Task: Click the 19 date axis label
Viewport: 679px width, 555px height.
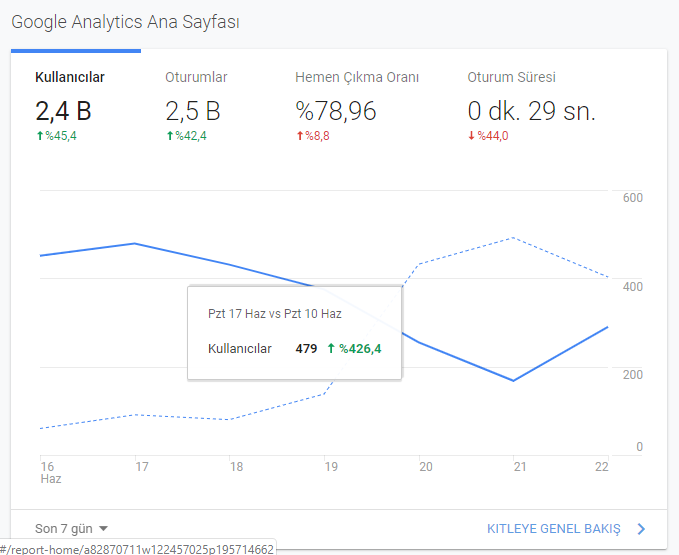Action: tap(331, 467)
